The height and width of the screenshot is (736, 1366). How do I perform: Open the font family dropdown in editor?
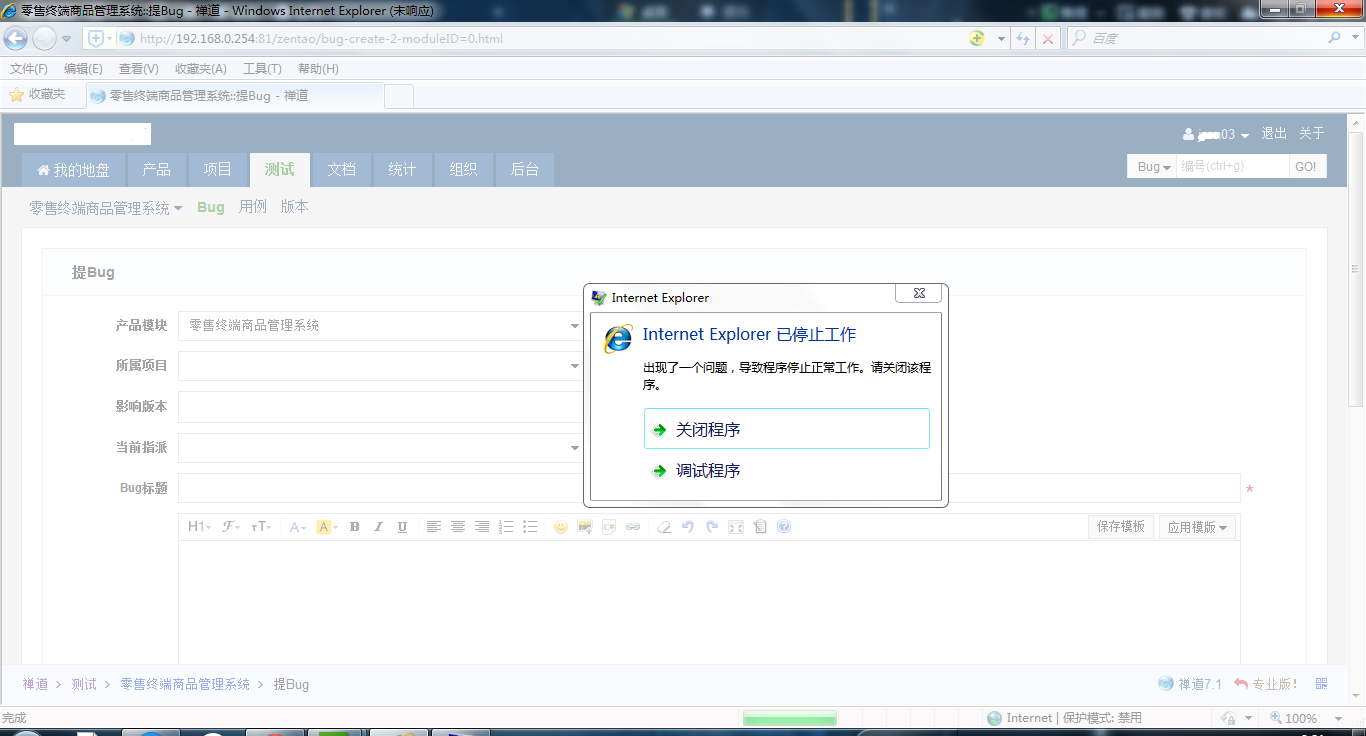coord(230,527)
